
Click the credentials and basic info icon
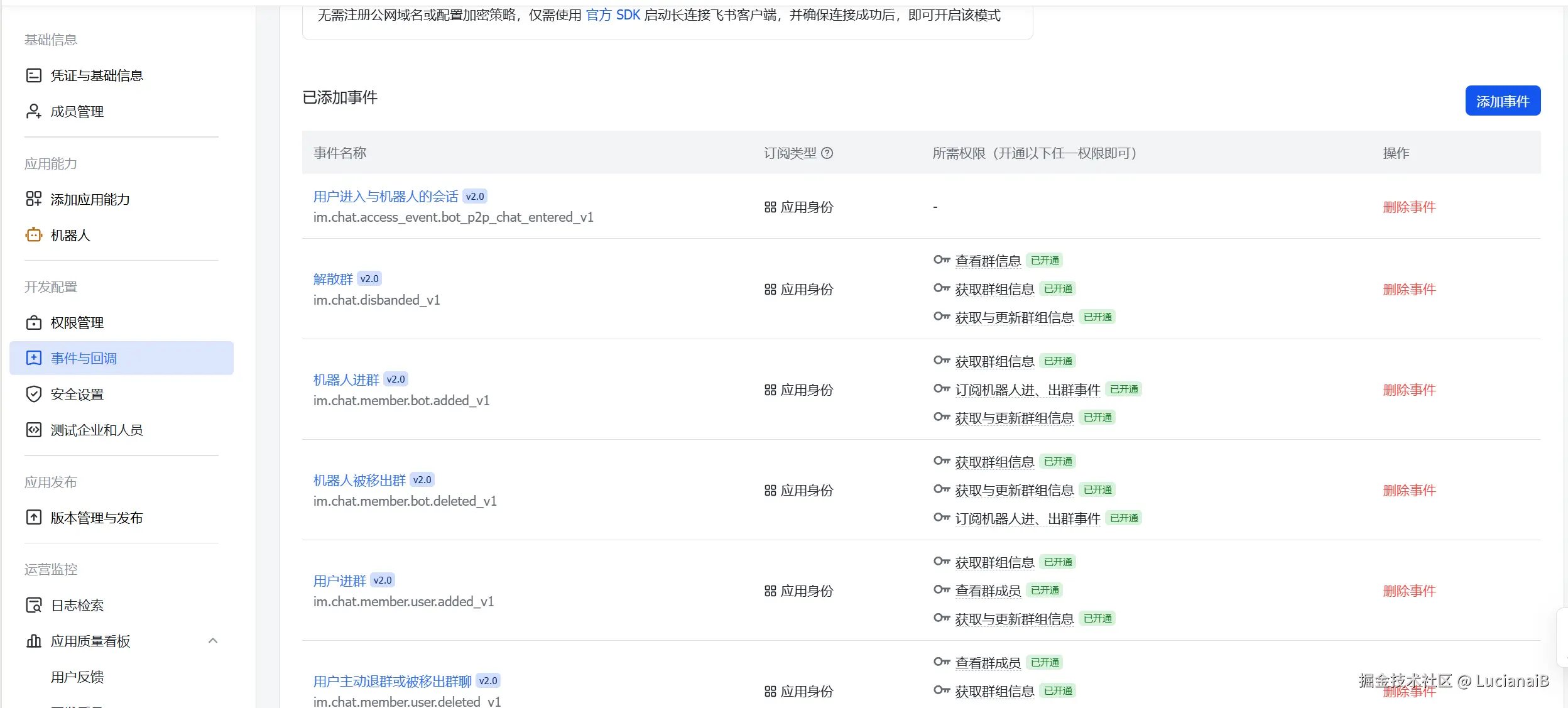click(33, 75)
